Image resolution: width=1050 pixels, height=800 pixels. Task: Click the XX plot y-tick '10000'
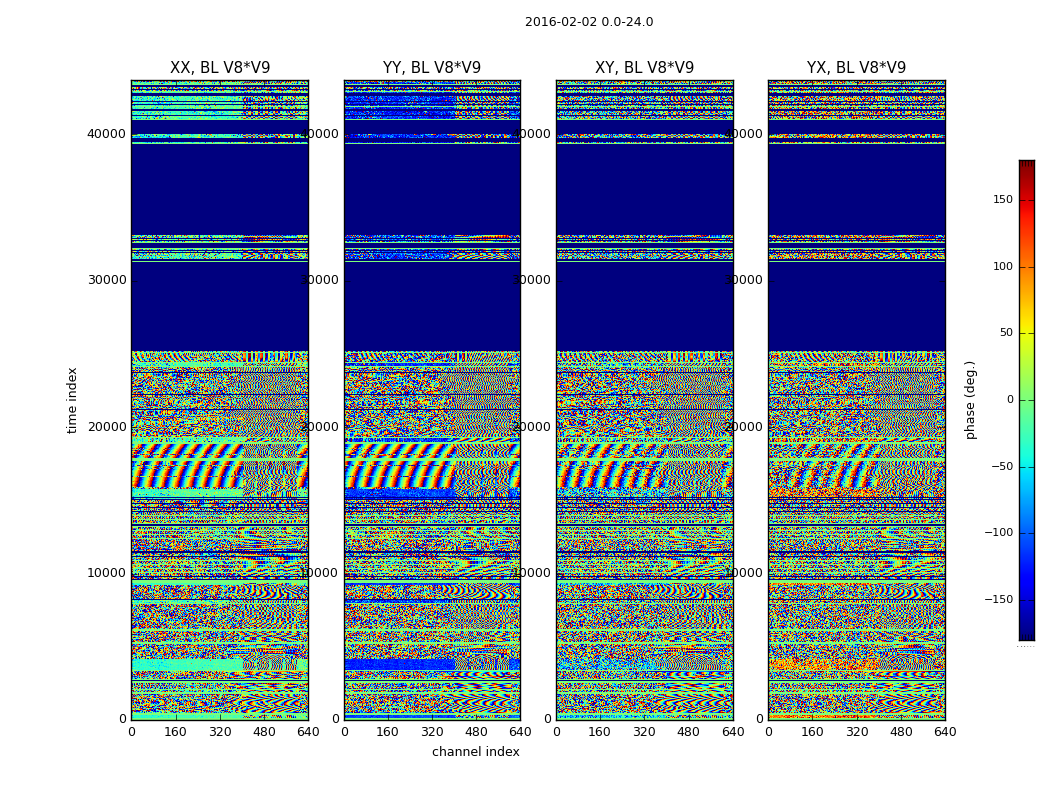point(106,573)
